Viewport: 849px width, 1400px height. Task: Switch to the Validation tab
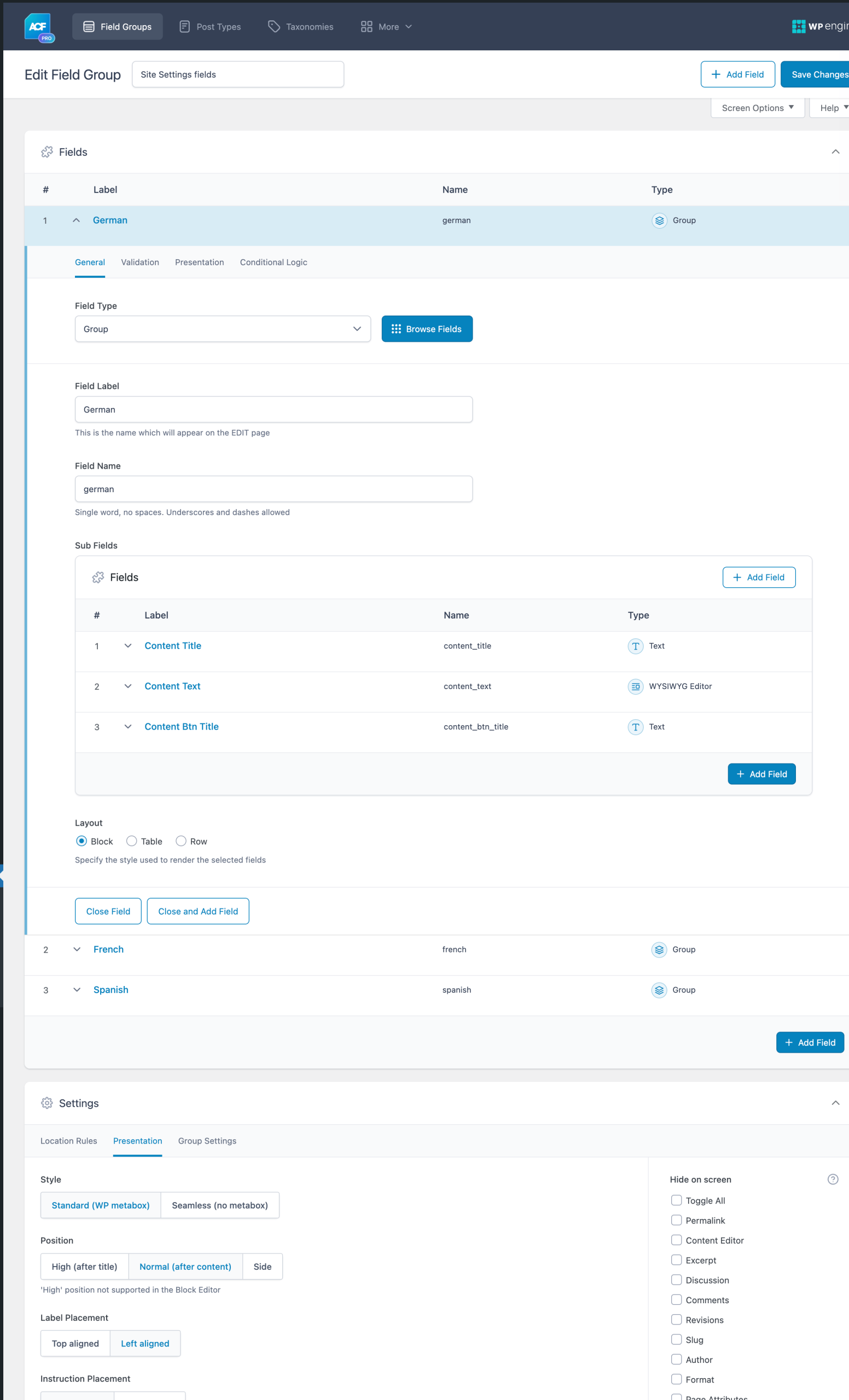click(x=140, y=262)
